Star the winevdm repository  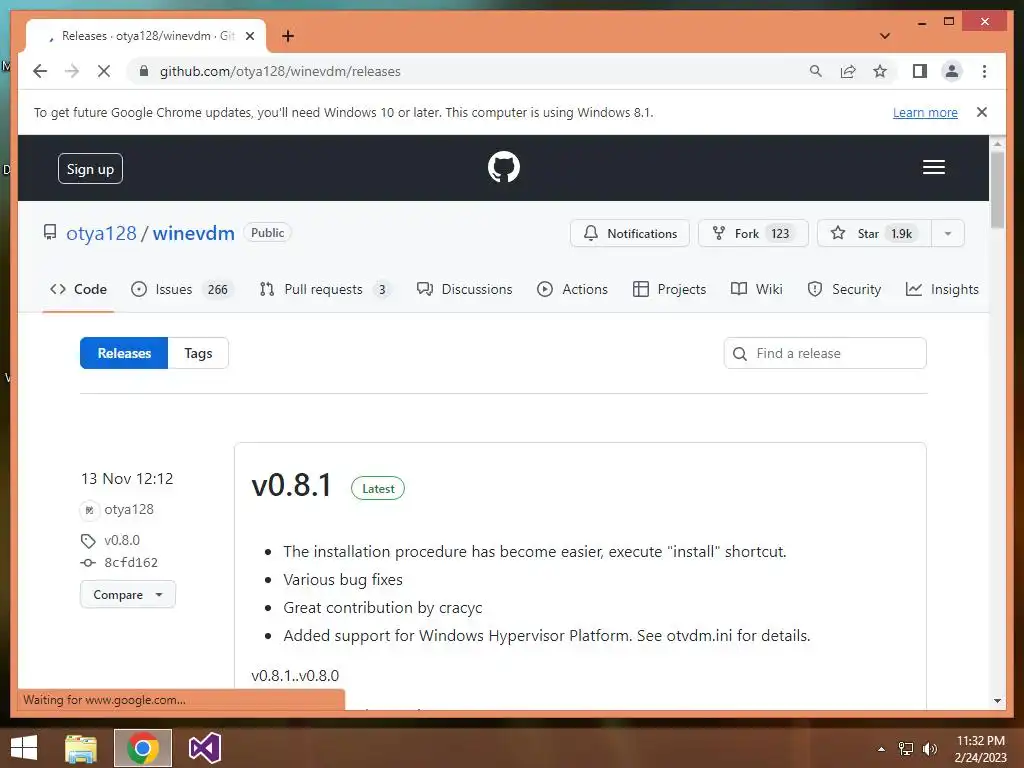point(874,233)
